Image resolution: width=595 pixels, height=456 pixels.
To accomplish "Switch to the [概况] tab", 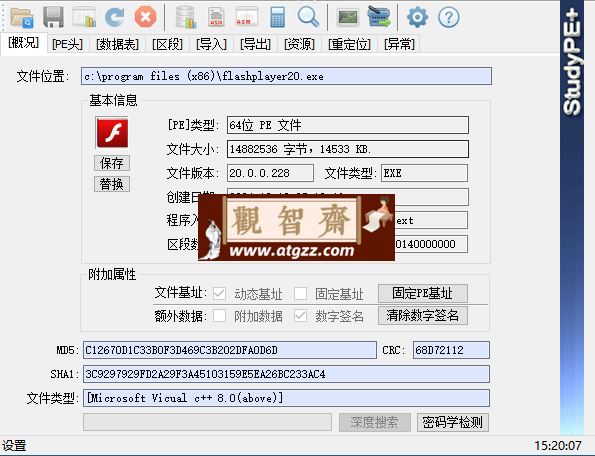I will pyautogui.click(x=24, y=43).
